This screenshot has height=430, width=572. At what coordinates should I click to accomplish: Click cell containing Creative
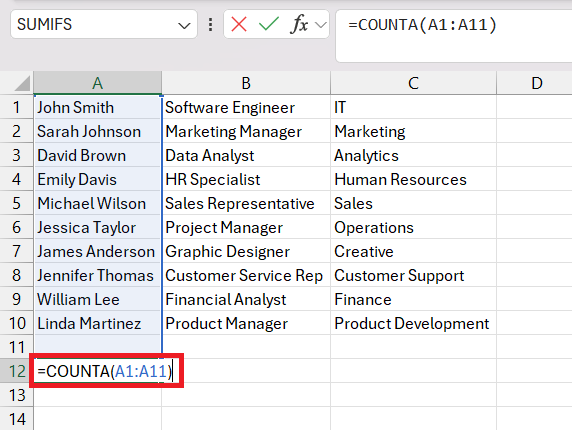pyautogui.click(x=413, y=251)
